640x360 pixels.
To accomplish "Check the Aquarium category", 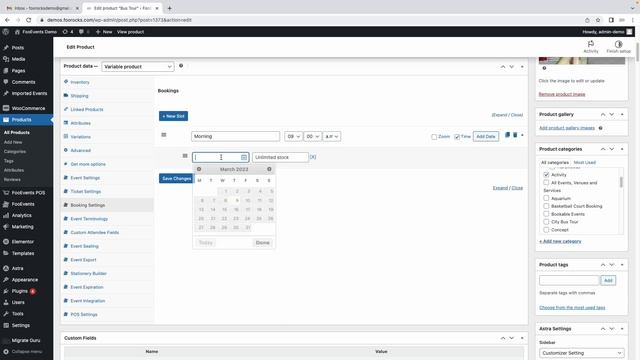I will coord(546,198).
